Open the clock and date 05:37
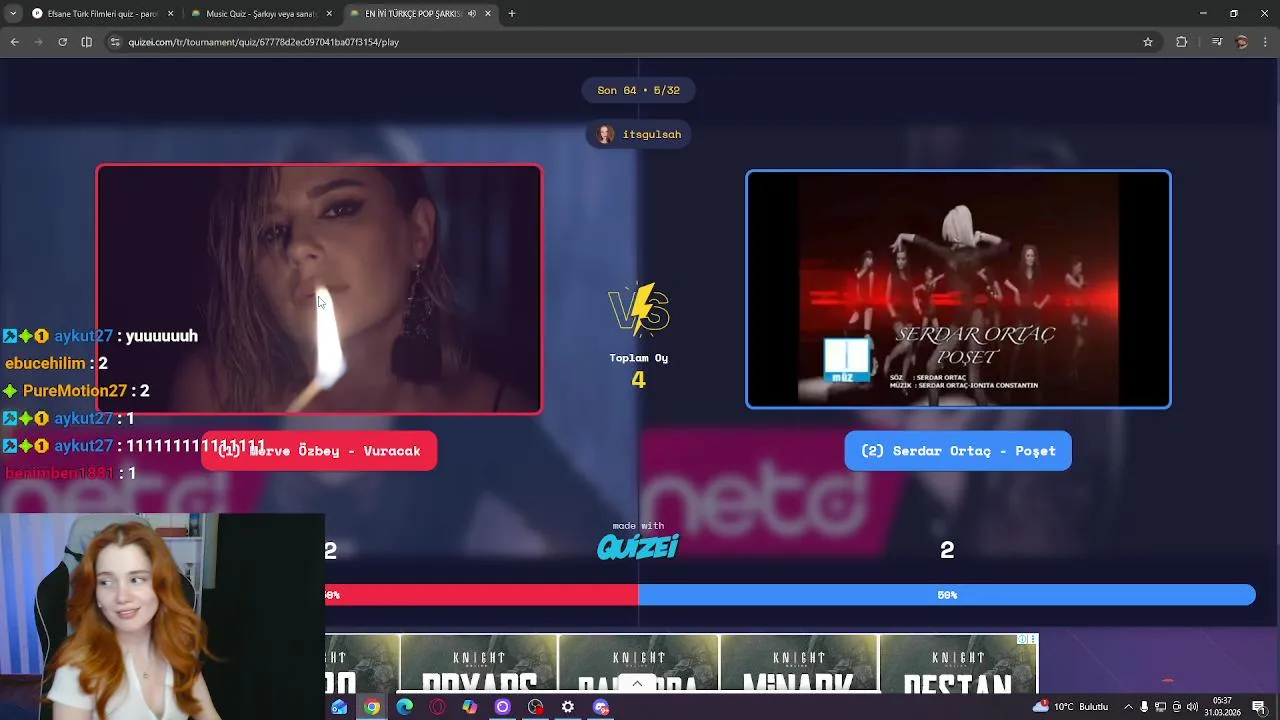Image resolution: width=1280 pixels, height=720 pixels. tap(1222, 707)
